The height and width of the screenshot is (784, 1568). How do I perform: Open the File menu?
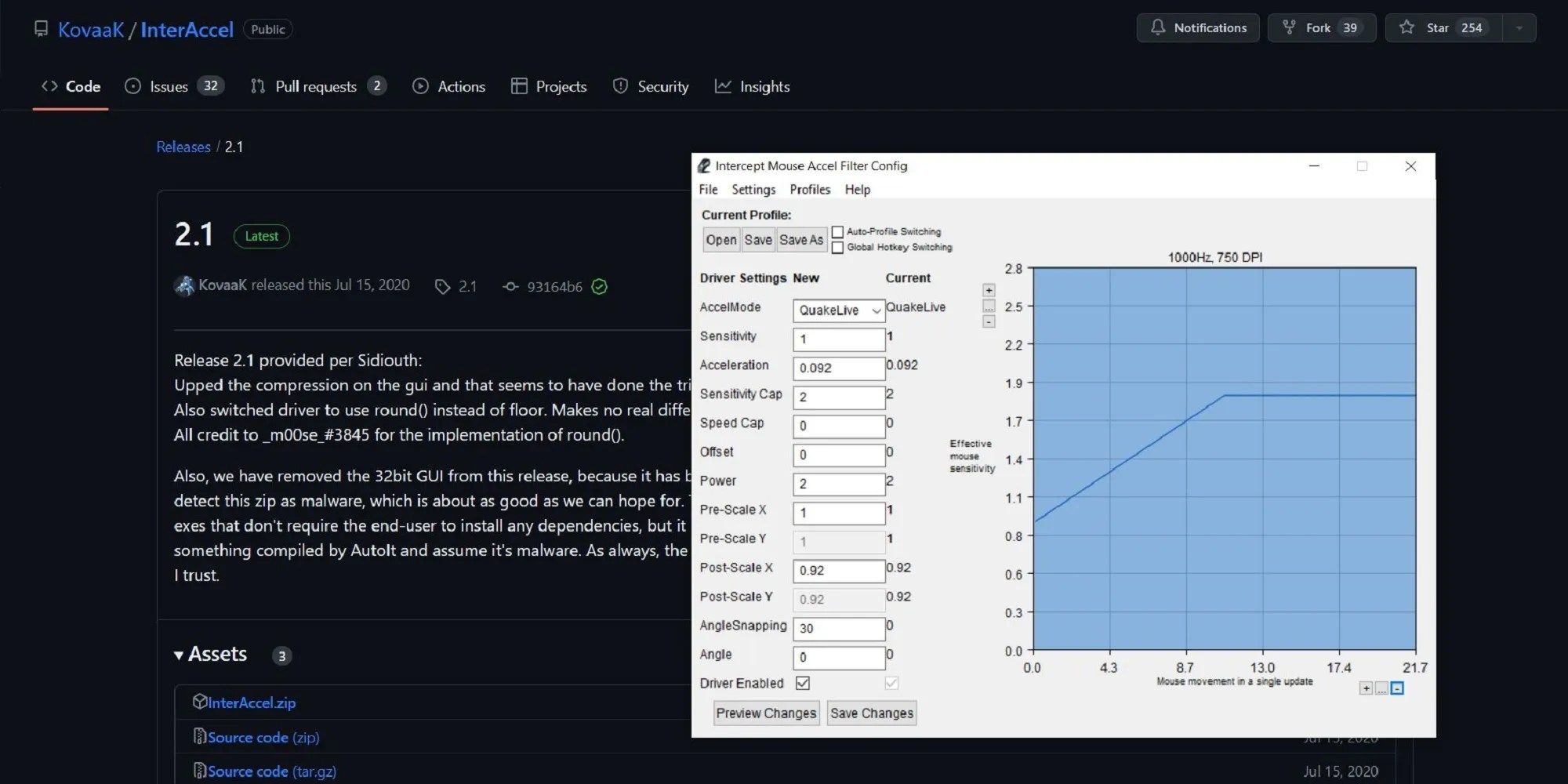click(708, 190)
